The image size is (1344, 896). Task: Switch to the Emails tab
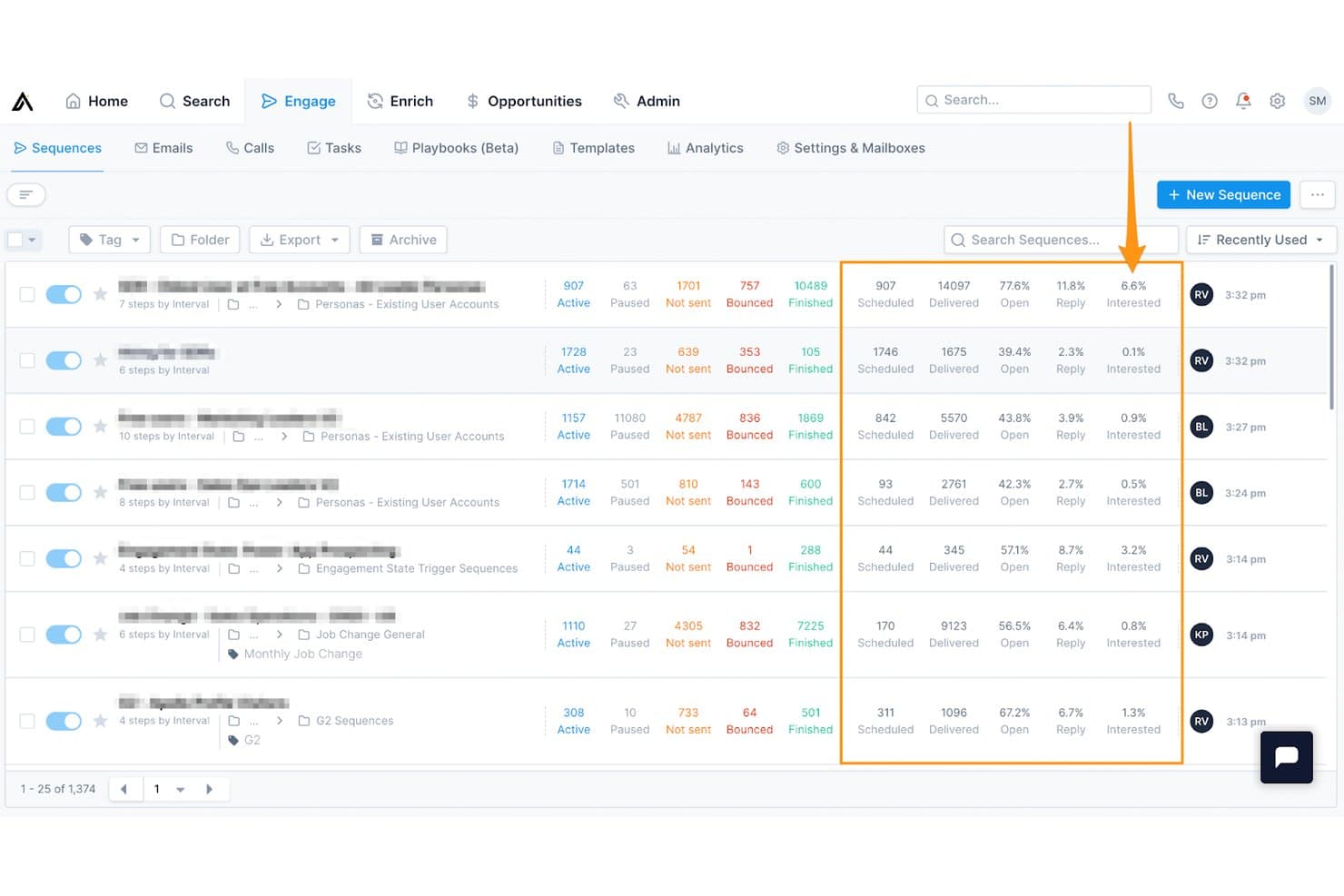pos(163,148)
